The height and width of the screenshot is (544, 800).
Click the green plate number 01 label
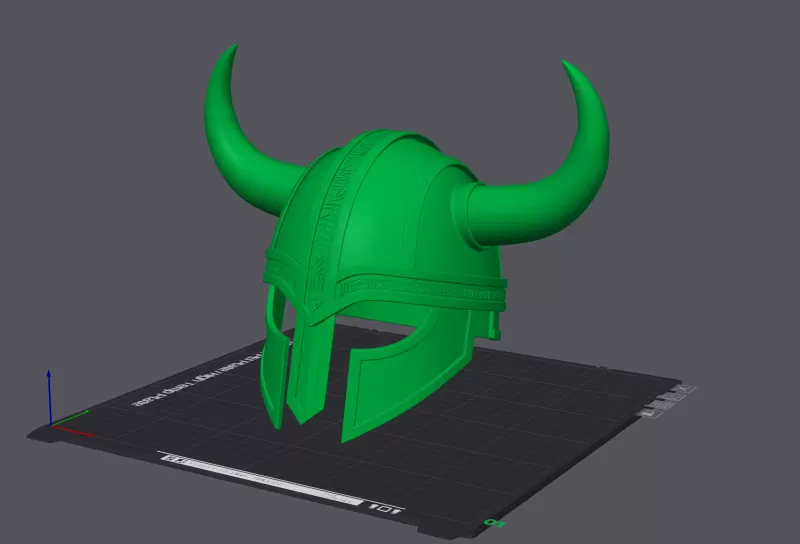click(x=492, y=522)
